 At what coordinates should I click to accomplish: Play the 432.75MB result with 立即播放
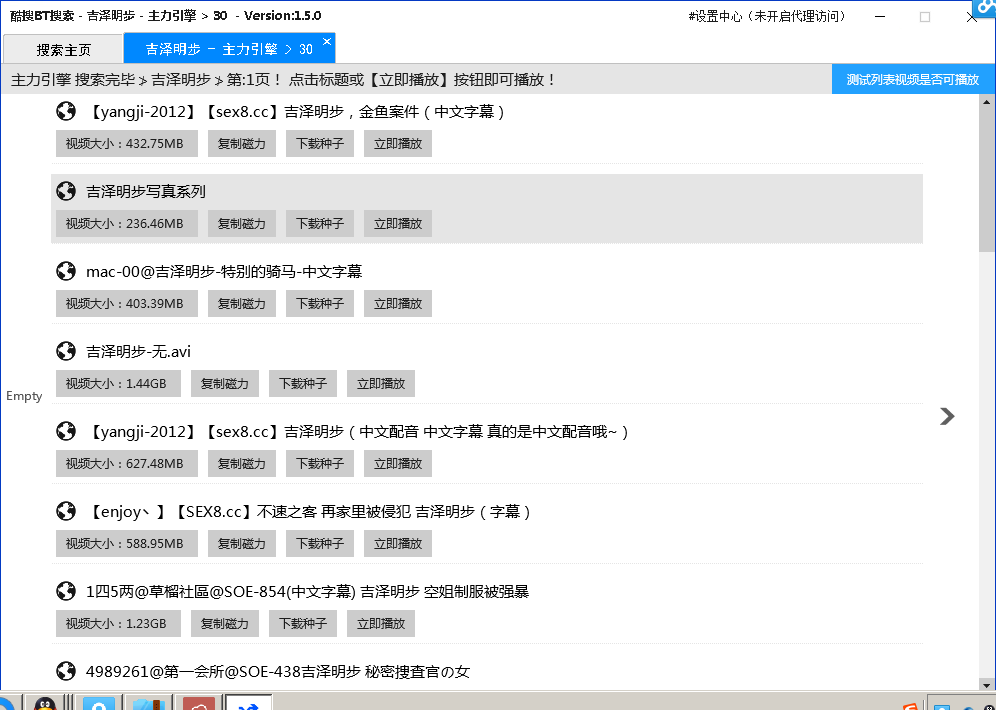[x=398, y=144]
